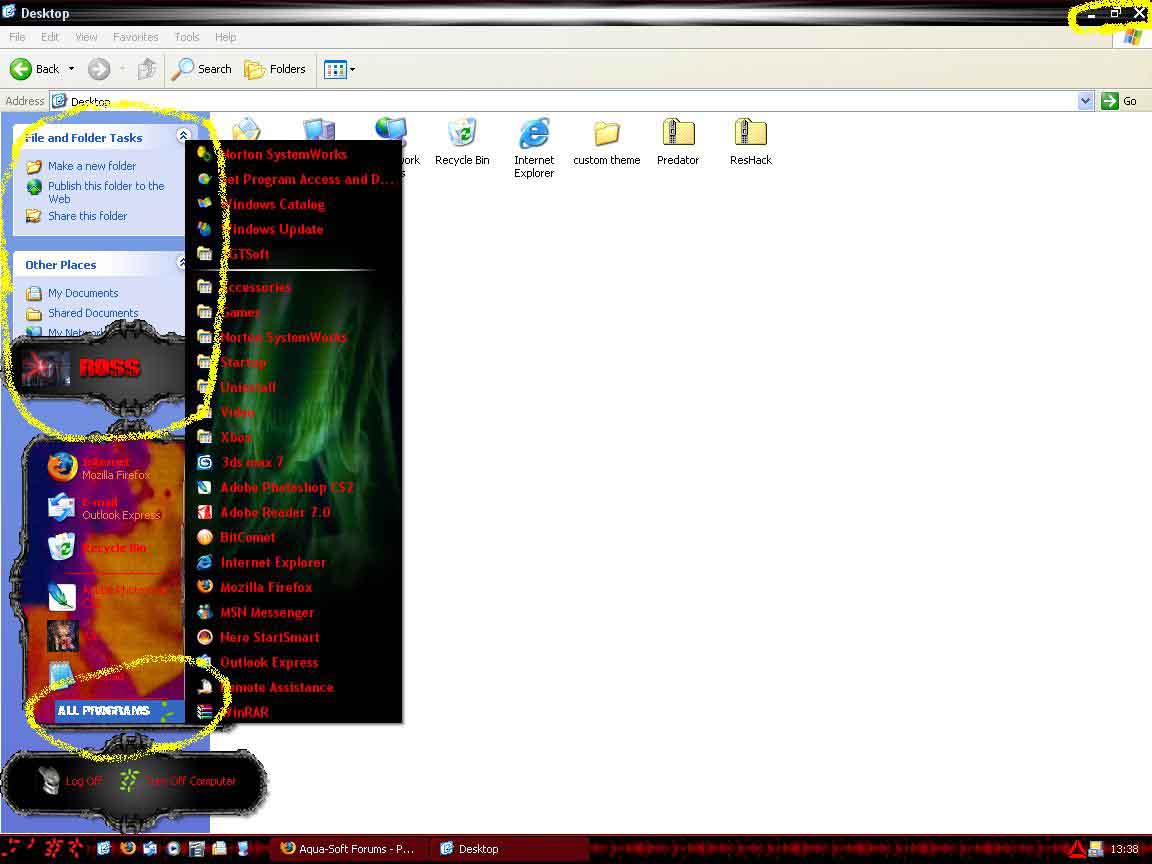
Task: Click the face portrait icon in start menu
Action: point(62,636)
